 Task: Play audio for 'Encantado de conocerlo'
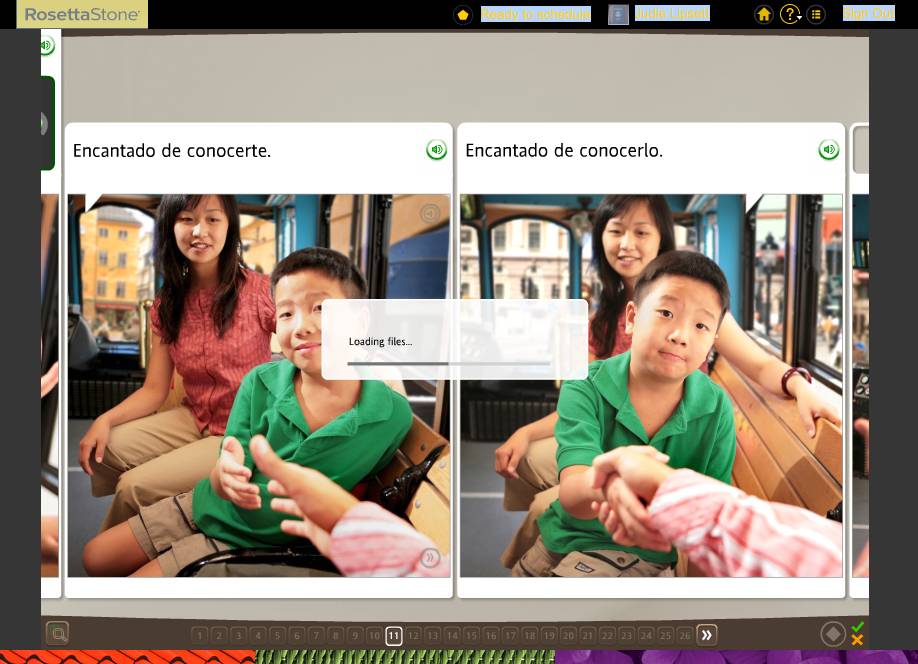[x=828, y=150]
